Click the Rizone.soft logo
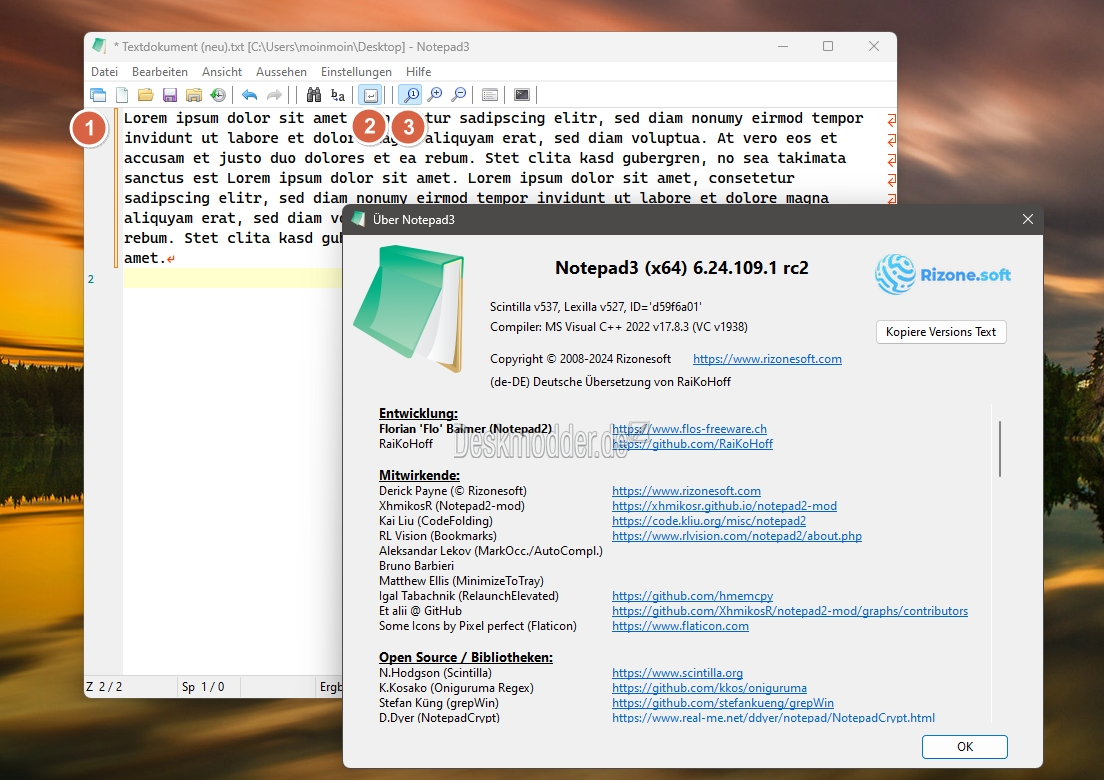The image size is (1104, 780). tap(943, 275)
